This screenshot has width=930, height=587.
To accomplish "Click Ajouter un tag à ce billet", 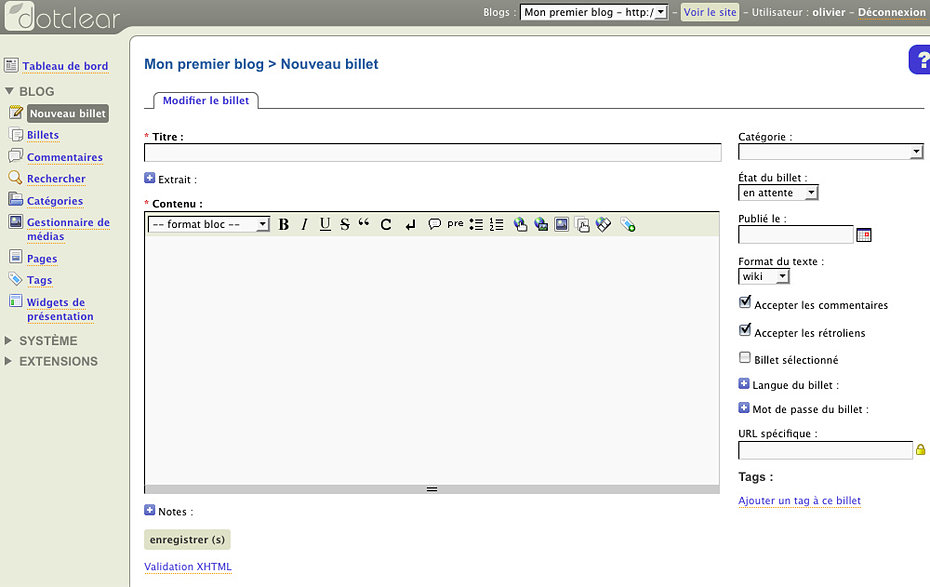I will click(x=799, y=500).
